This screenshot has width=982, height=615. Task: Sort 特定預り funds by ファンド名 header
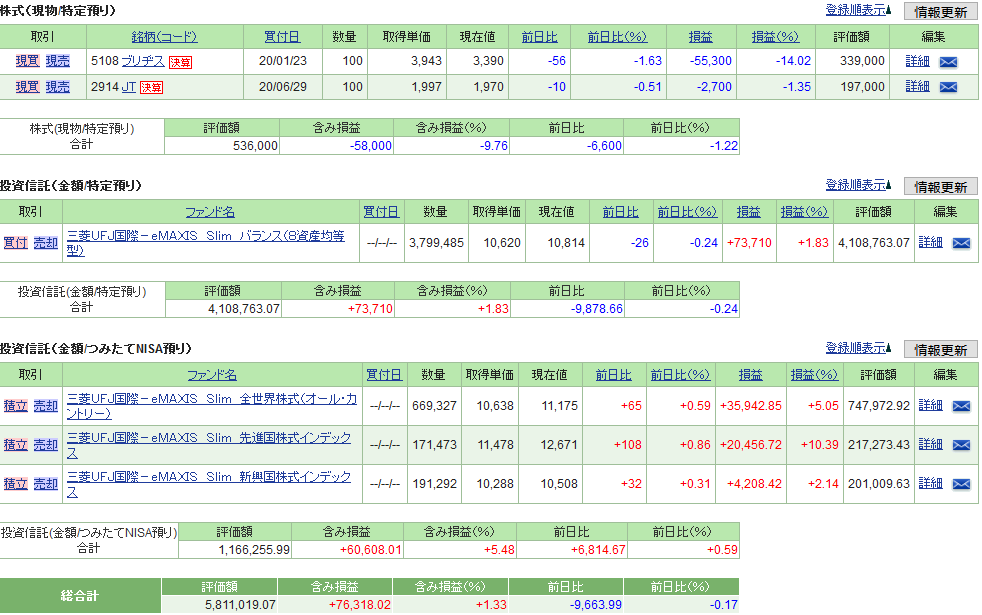coord(210,212)
